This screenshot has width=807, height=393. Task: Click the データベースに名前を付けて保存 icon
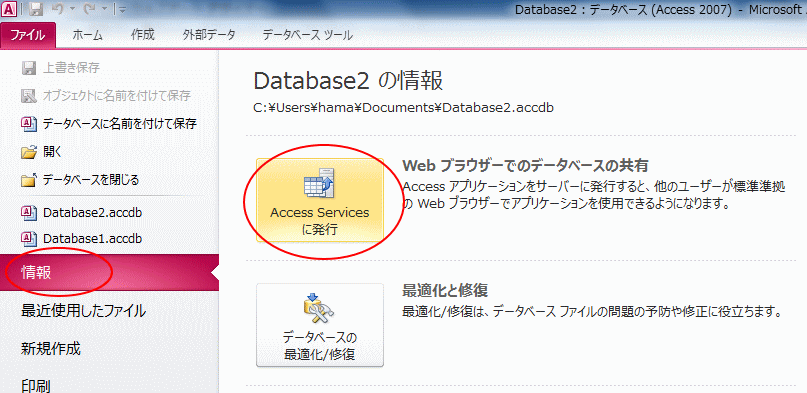pos(28,123)
